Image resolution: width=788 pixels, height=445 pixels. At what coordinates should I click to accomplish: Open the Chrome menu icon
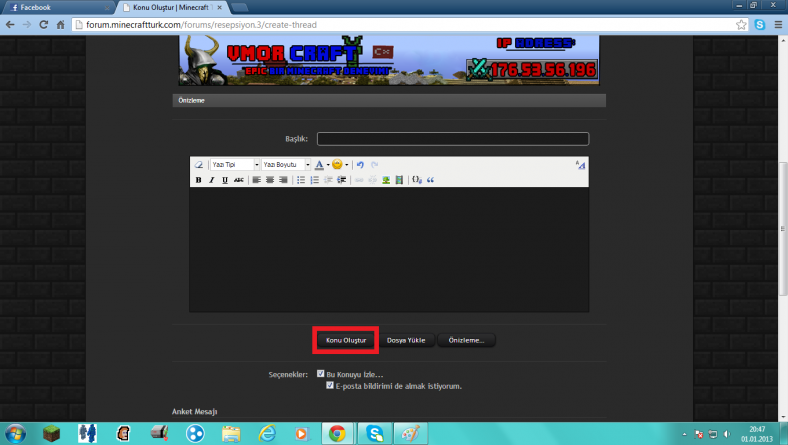click(778, 25)
